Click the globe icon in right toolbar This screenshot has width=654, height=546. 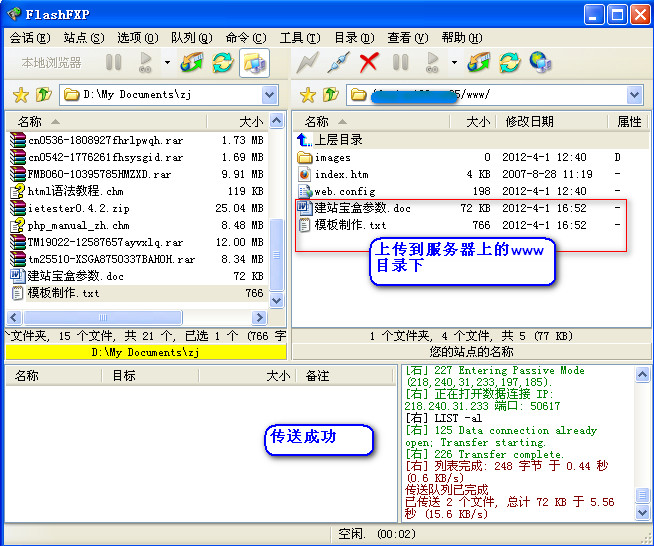(x=540, y=62)
